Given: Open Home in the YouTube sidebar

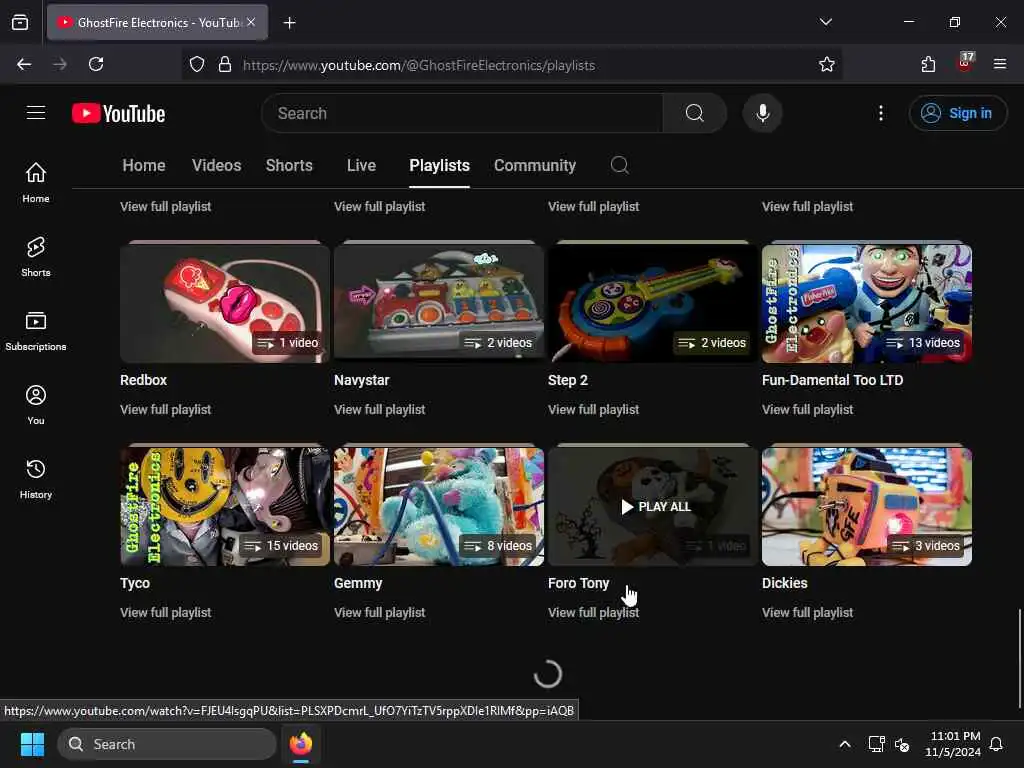Looking at the screenshot, I should coord(36,183).
